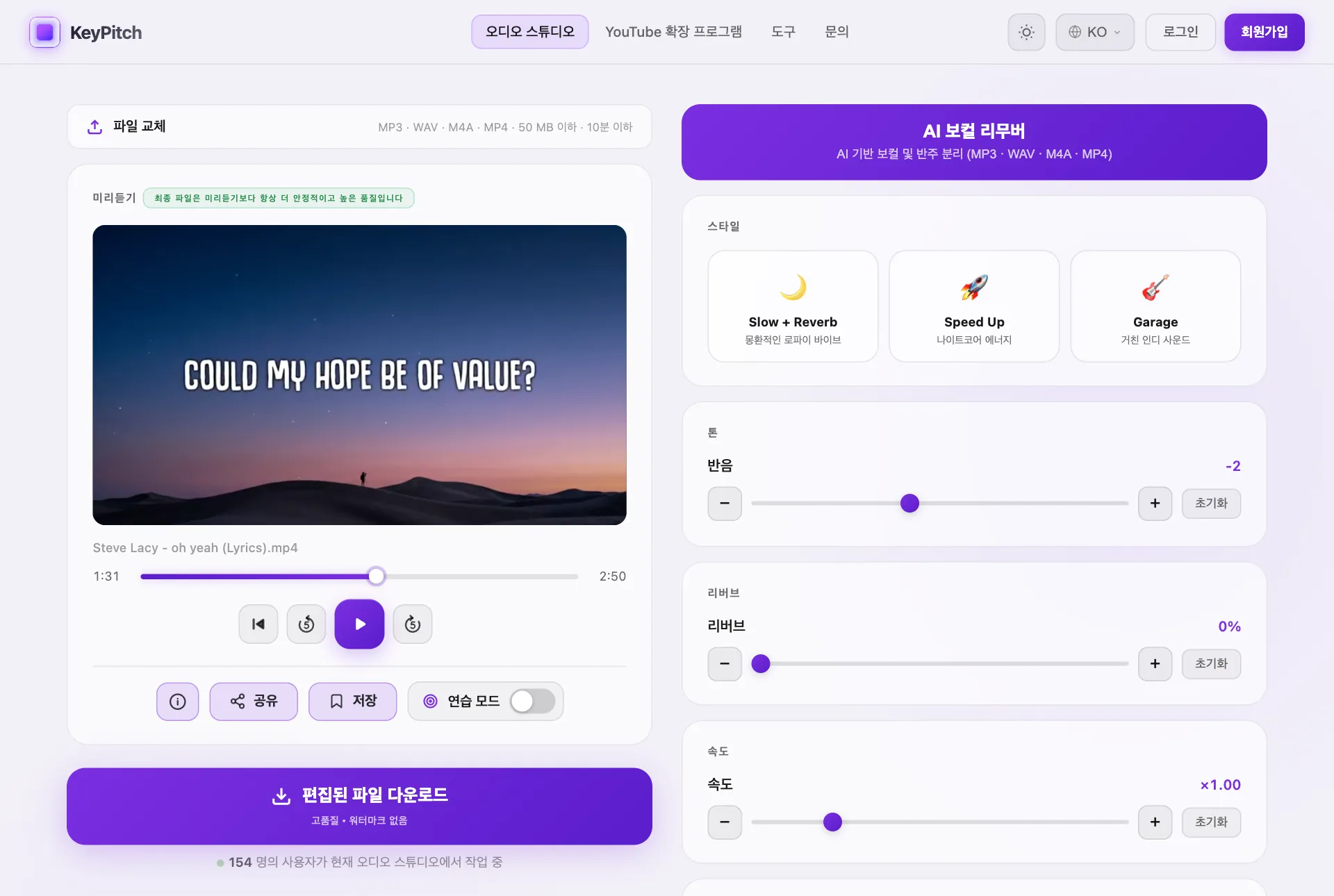Go to YouTube 확장 프로그램 menu
This screenshot has width=1334, height=896.
(x=673, y=32)
